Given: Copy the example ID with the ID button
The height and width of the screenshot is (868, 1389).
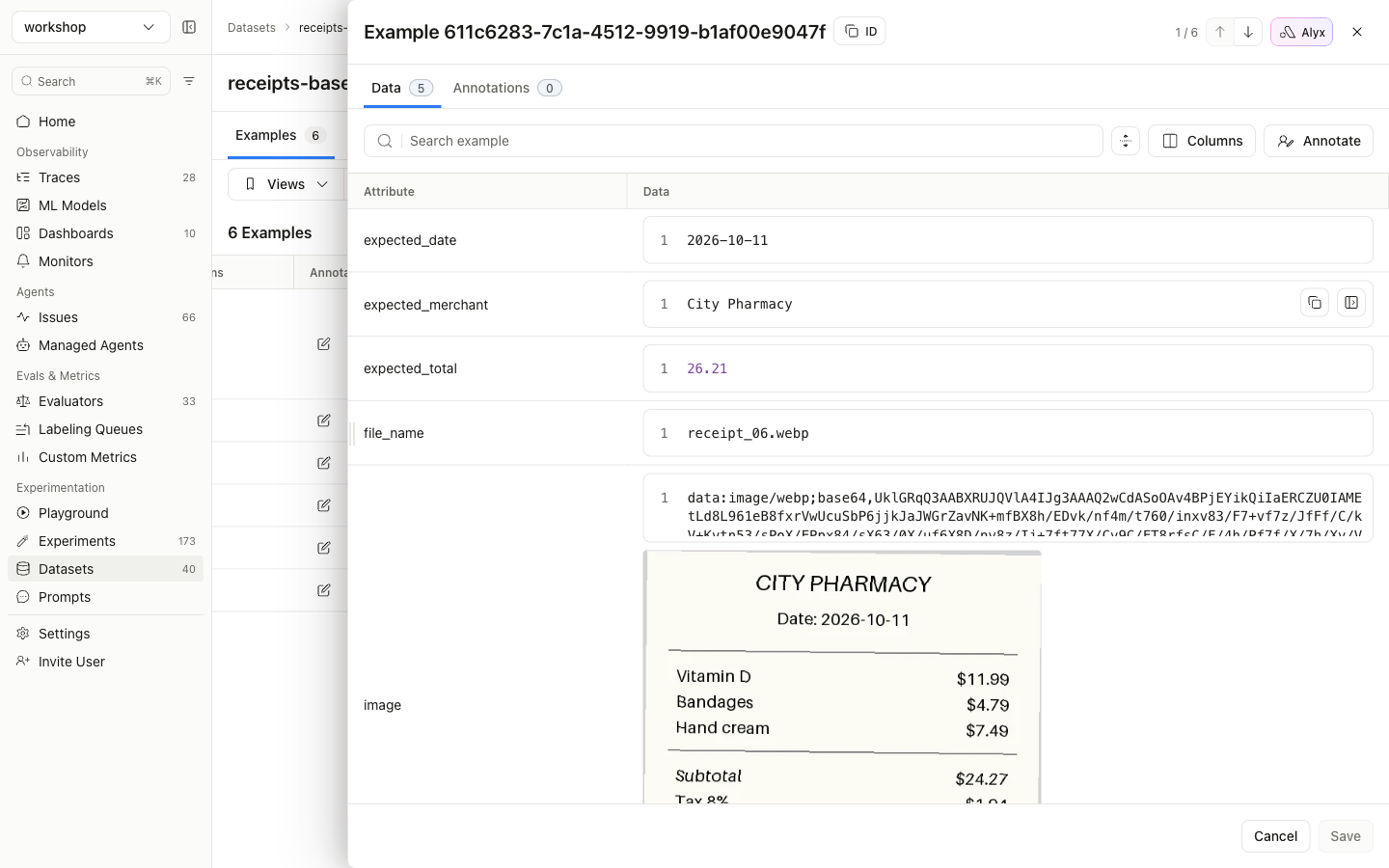Looking at the screenshot, I should coord(859,31).
